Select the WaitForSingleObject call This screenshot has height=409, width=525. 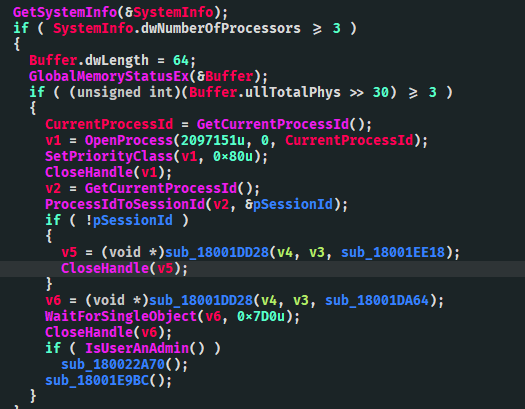click(121, 316)
